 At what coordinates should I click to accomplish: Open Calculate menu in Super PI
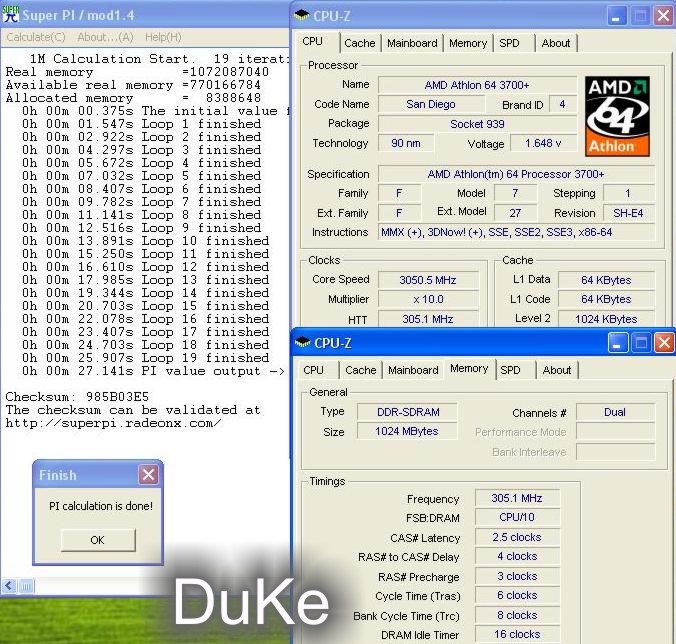[x=36, y=38]
